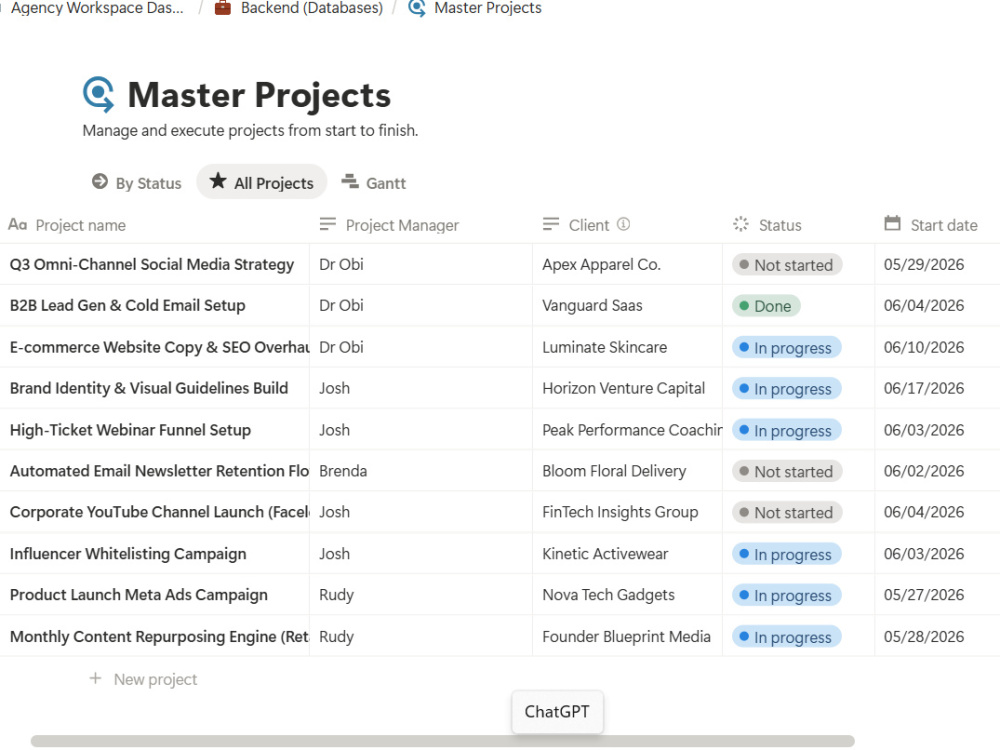
Task: Change status of Product Launch Meta Ads row
Action: click(x=786, y=595)
